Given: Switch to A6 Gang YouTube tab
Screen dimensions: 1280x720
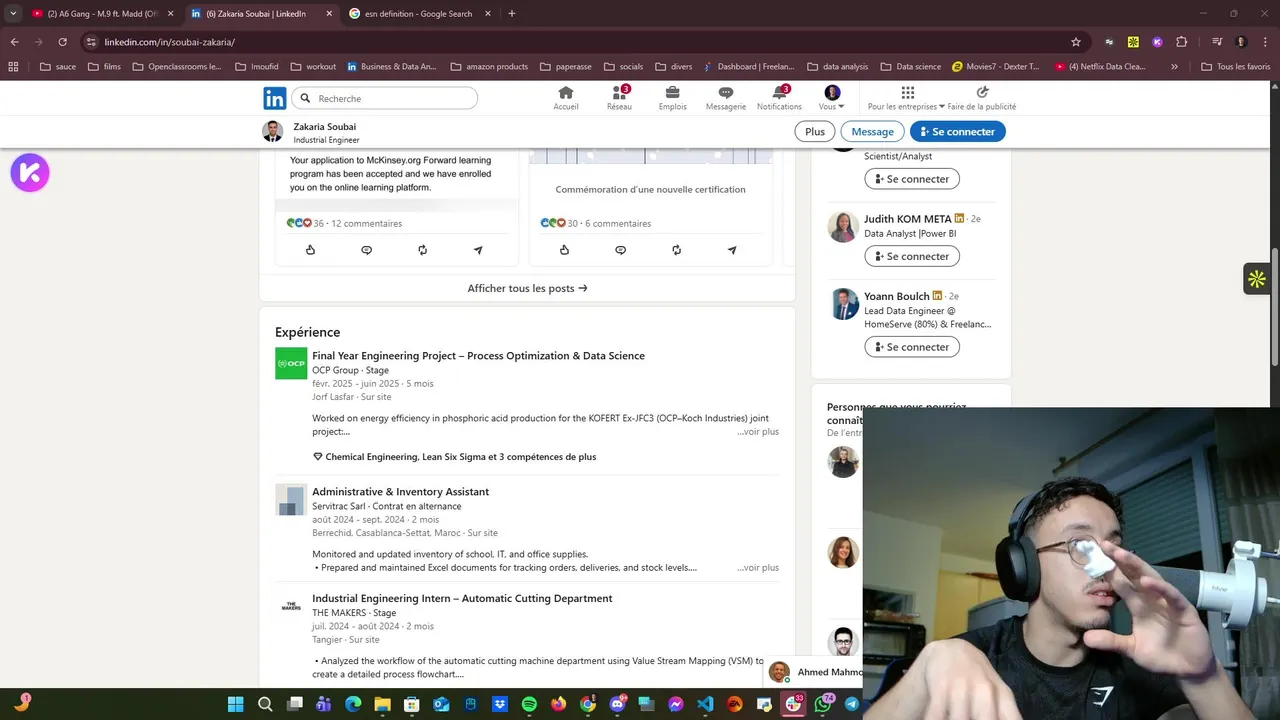Looking at the screenshot, I should coord(103,14).
